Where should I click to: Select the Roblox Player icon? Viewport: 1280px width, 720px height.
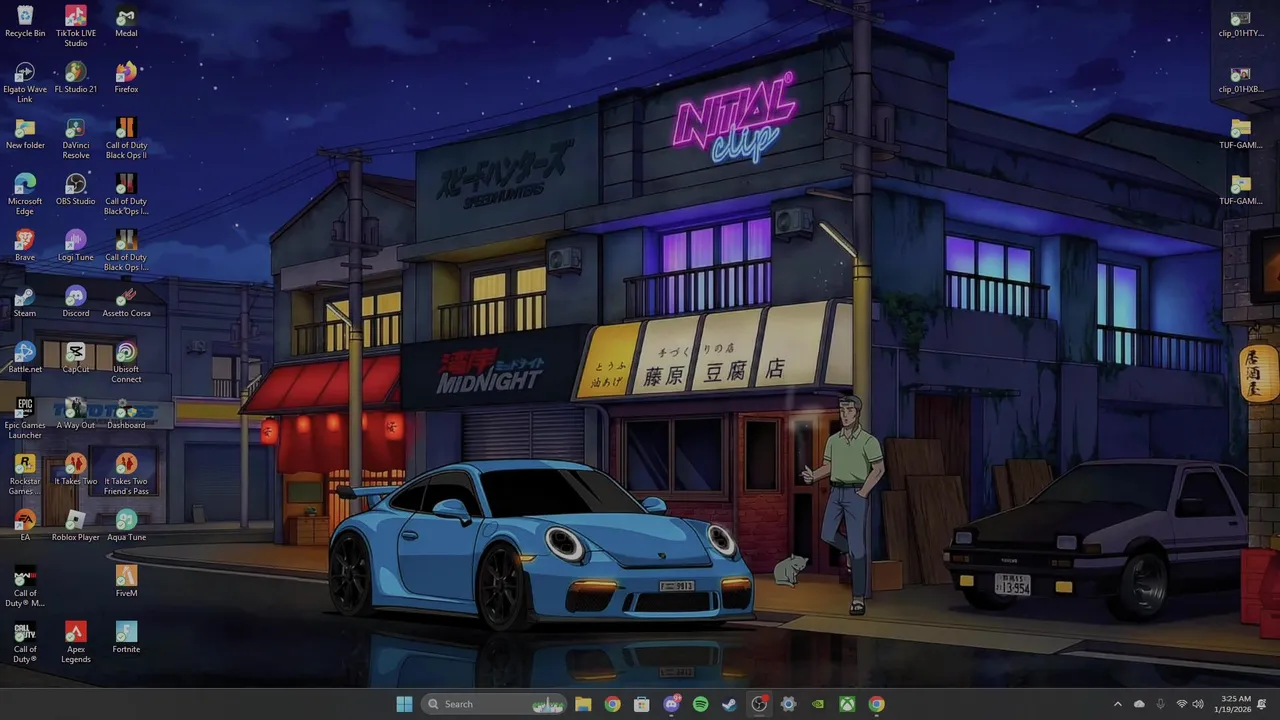[76, 526]
